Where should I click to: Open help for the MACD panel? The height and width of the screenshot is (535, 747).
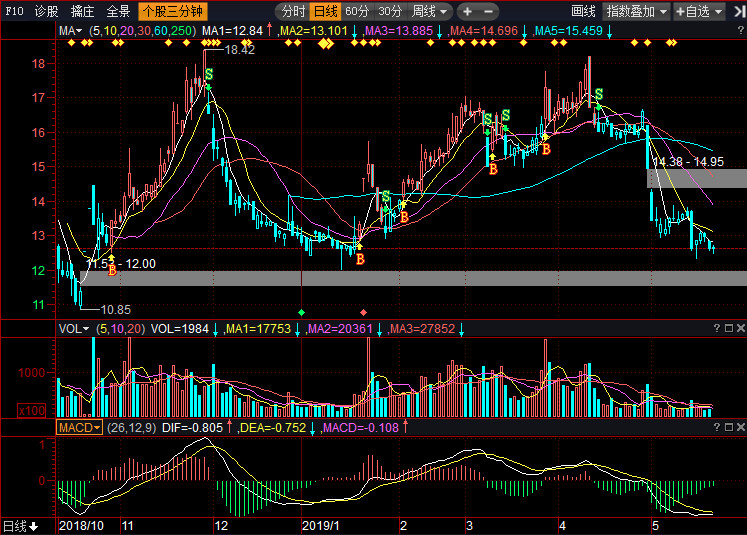(717, 427)
